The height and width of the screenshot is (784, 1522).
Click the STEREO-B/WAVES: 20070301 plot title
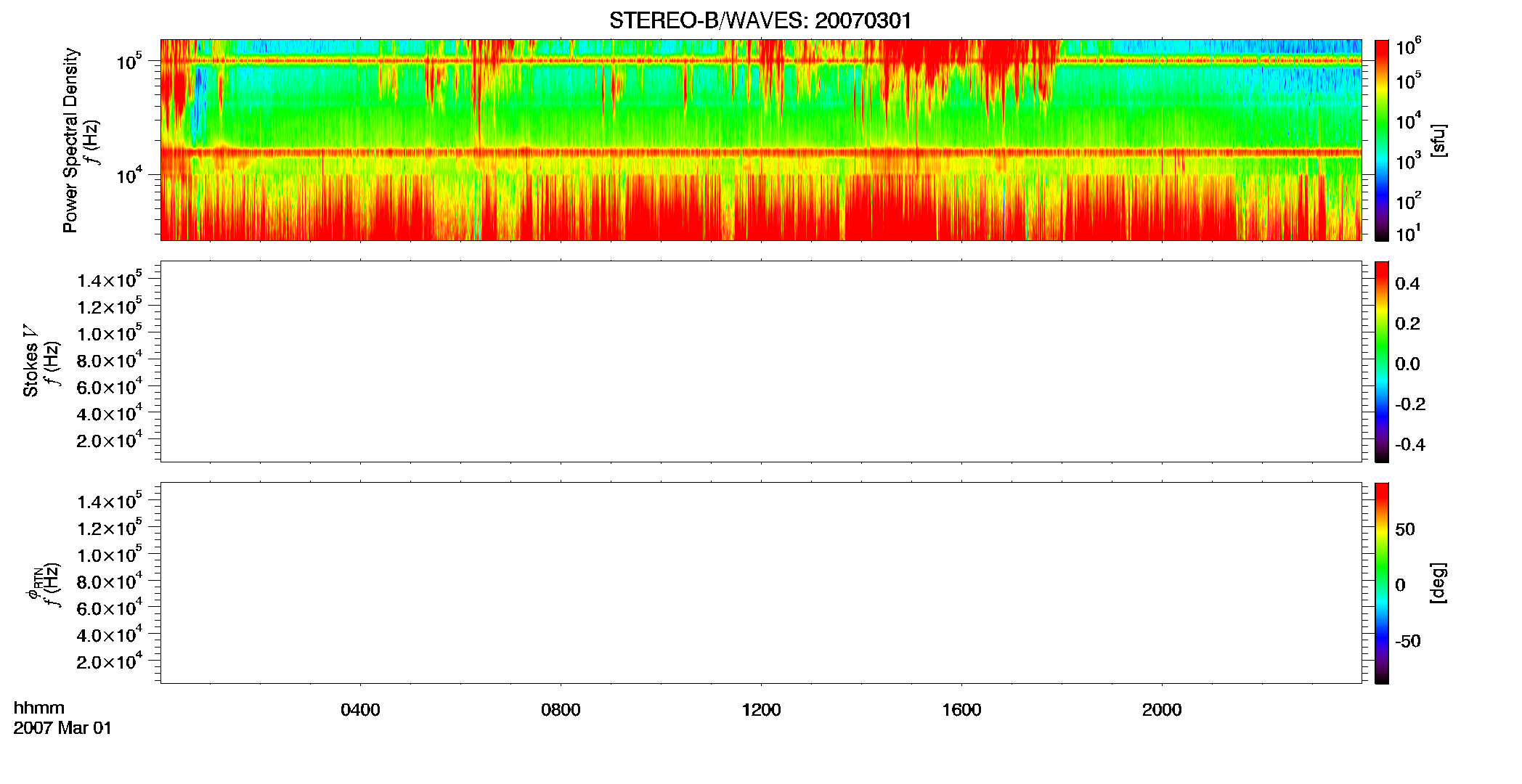(760, 20)
